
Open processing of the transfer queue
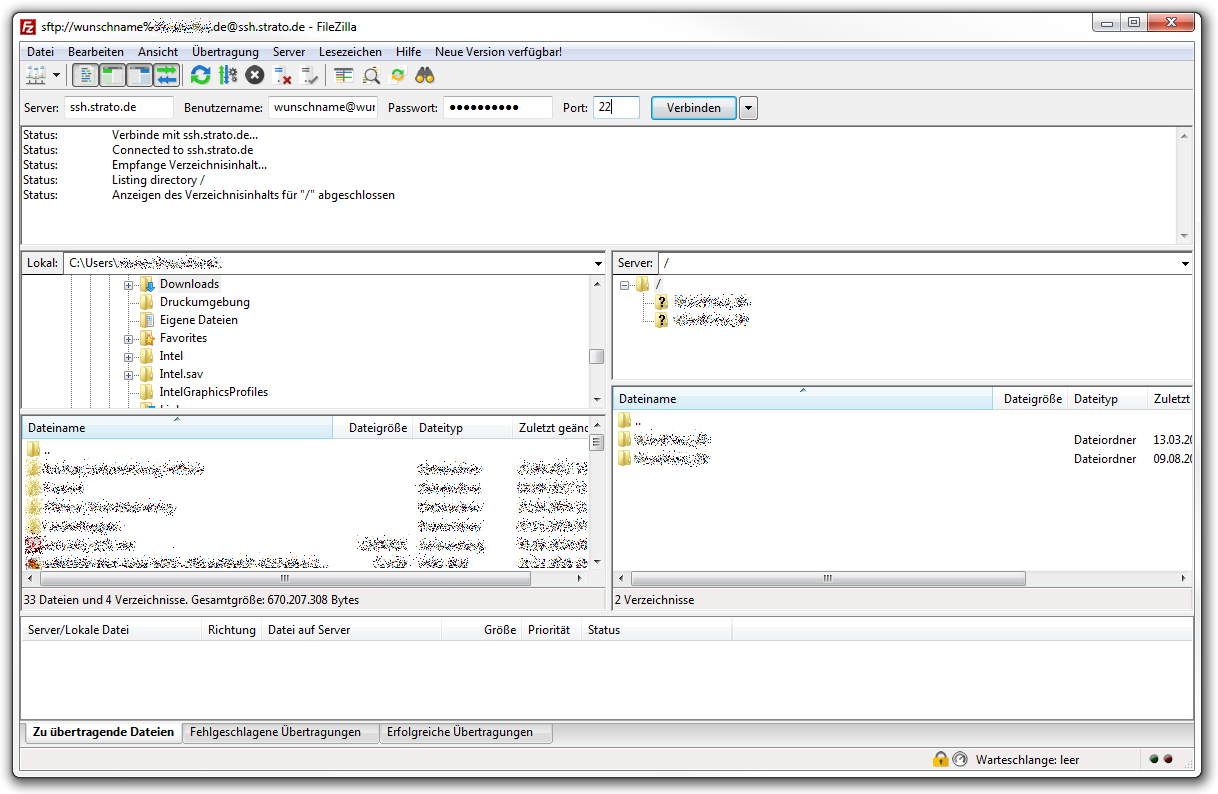226,75
